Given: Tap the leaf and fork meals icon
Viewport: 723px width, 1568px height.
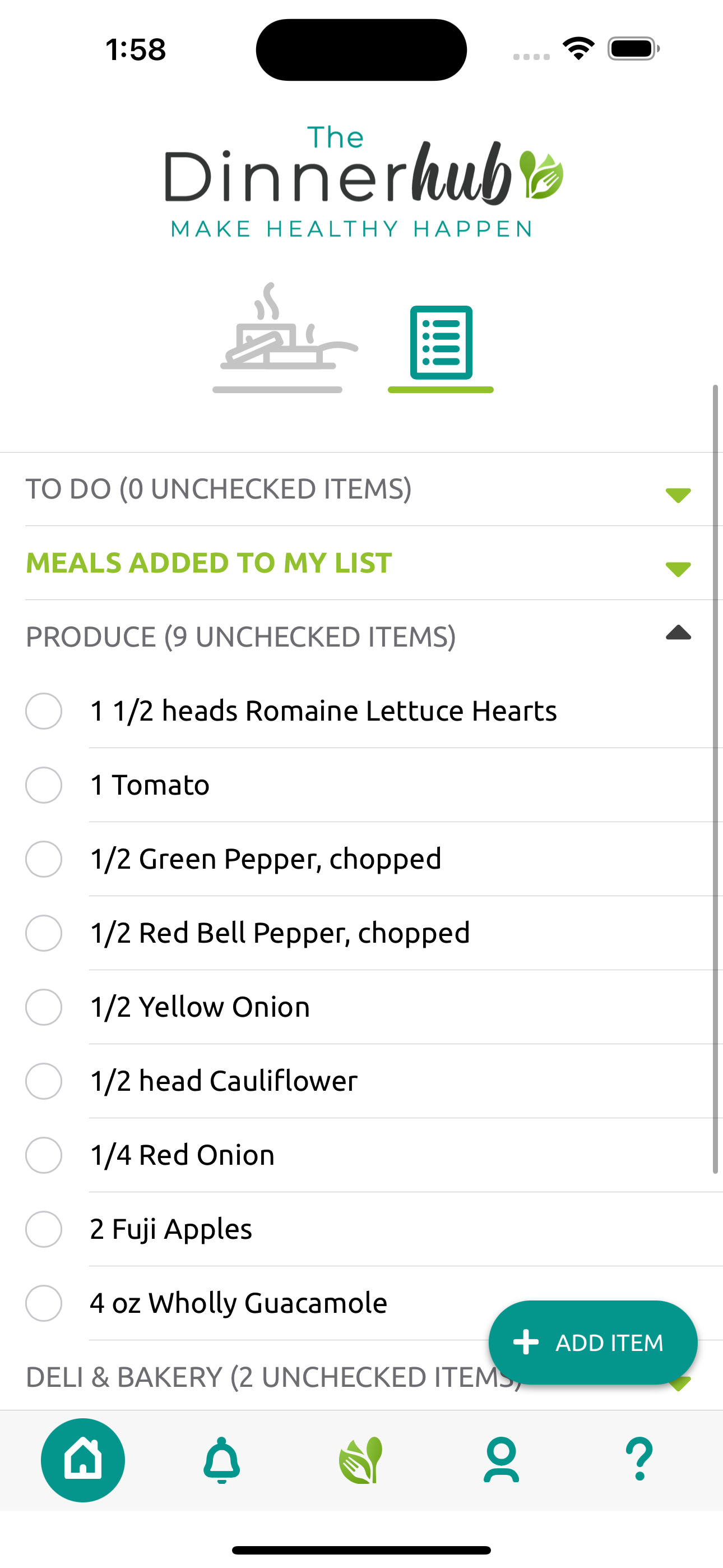Looking at the screenshot, I should point(361,1460).
